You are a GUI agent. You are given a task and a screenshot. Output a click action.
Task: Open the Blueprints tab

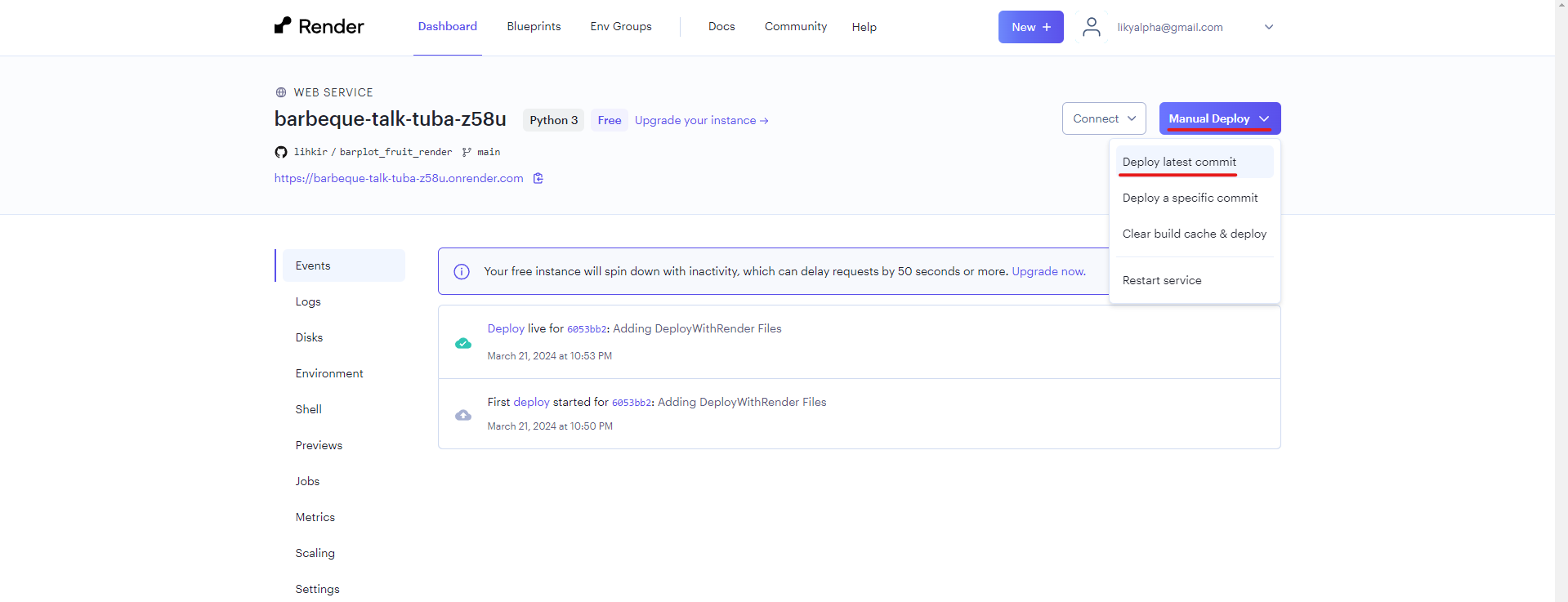point(534,26)
